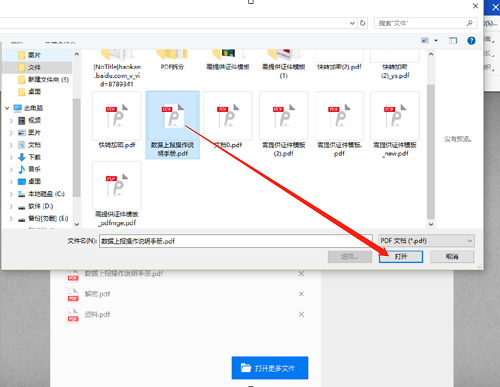This screenshot has height=387, width=500.
Task: Click PDF icon beside 解密.pdf
Action: [x=73, y=295]
